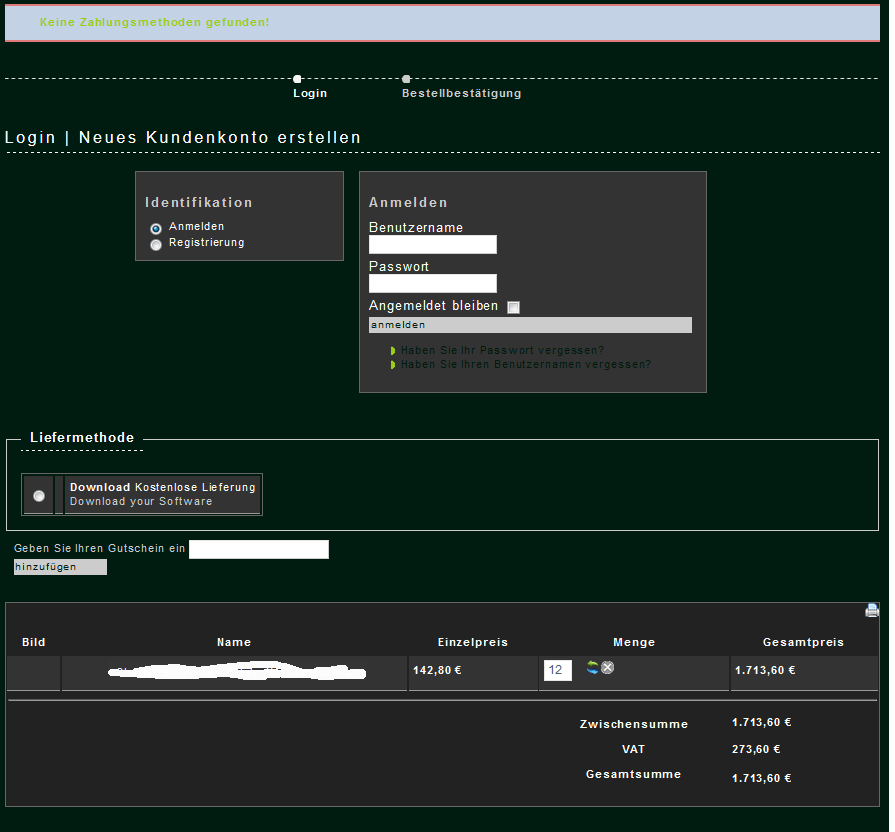Click the Bestellbestätigung step marker dot

406,79
